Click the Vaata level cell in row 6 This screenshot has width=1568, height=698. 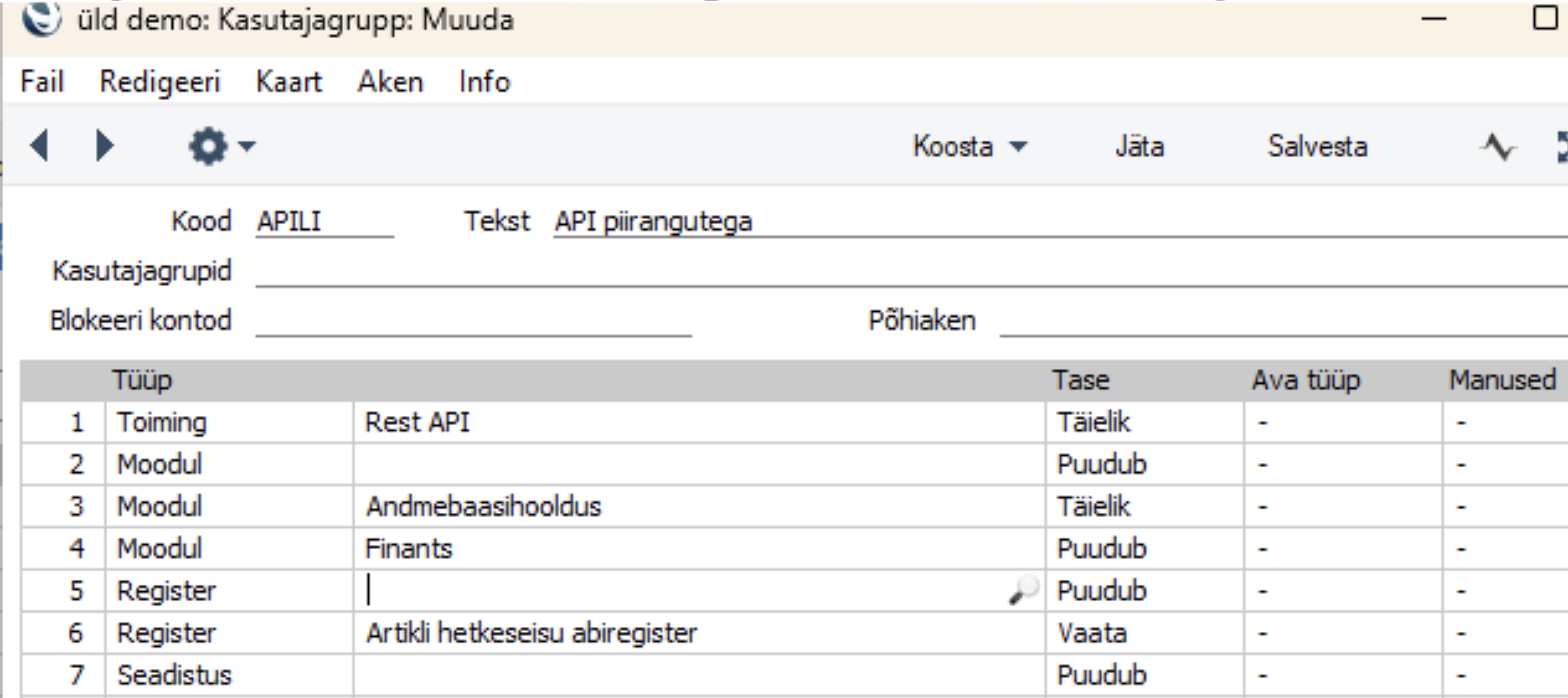[1144, 633]
